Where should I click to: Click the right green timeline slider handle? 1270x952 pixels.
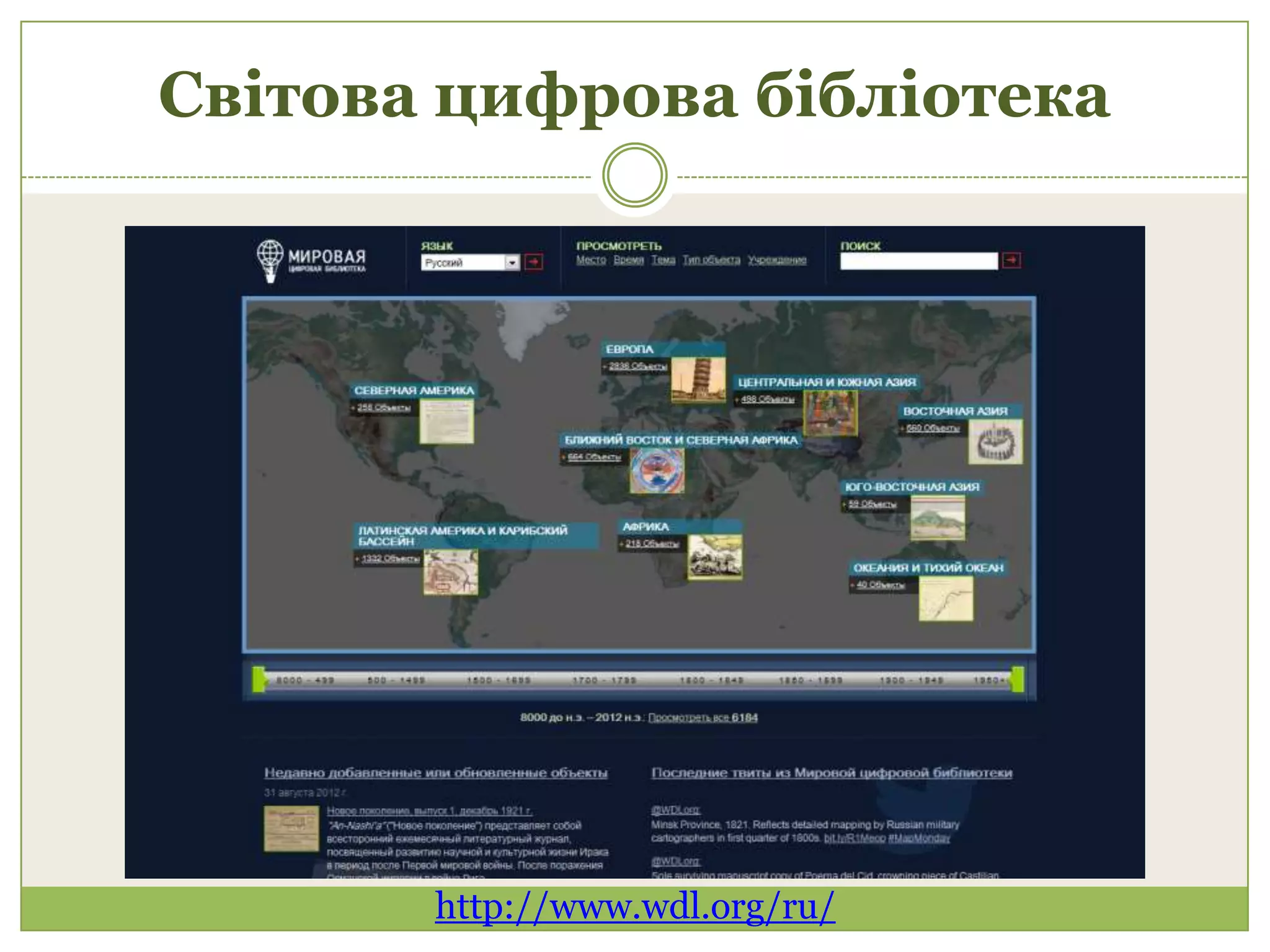click(x=1017, y=680)
